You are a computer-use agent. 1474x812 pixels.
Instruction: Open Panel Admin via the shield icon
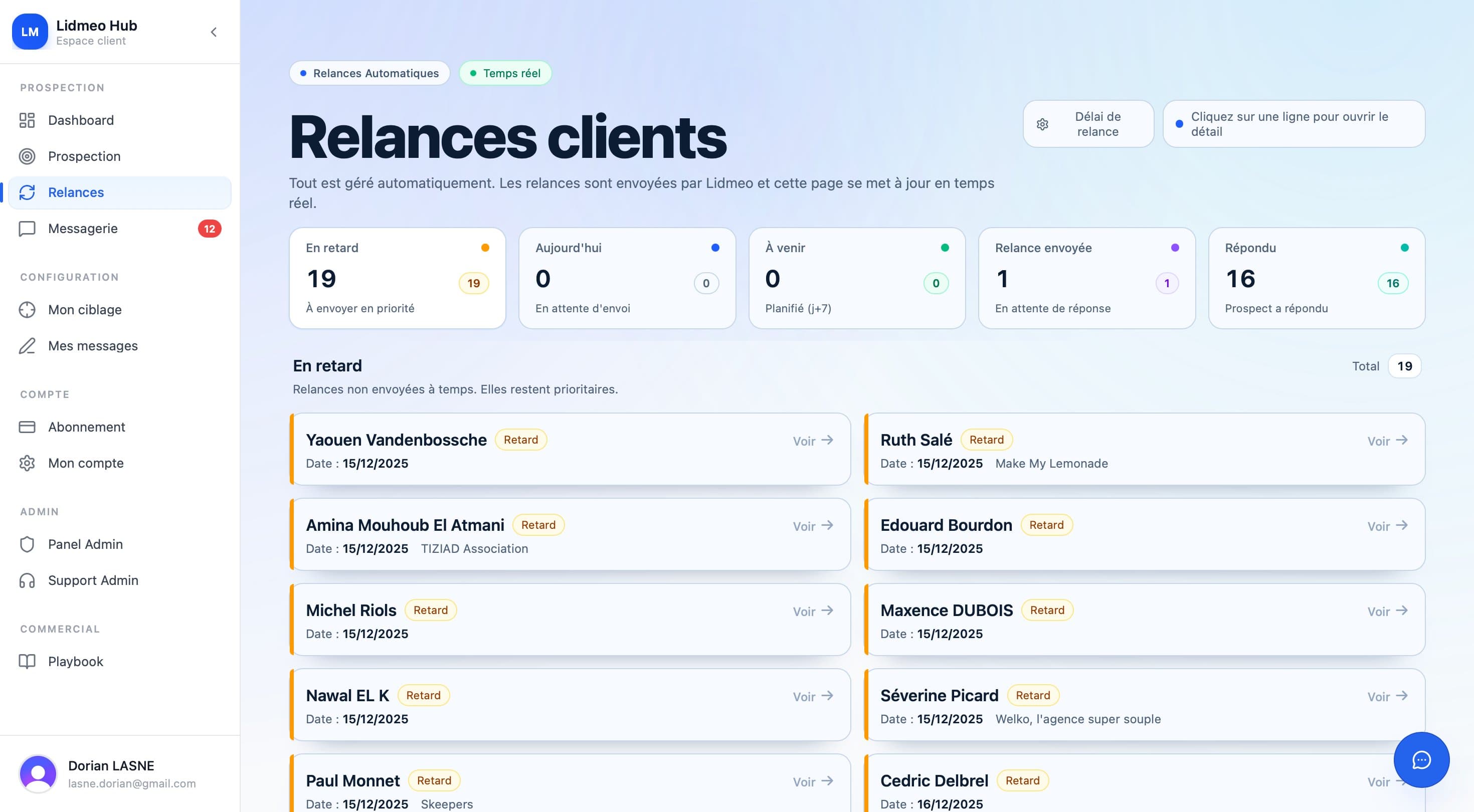click(x=28, y=544)
